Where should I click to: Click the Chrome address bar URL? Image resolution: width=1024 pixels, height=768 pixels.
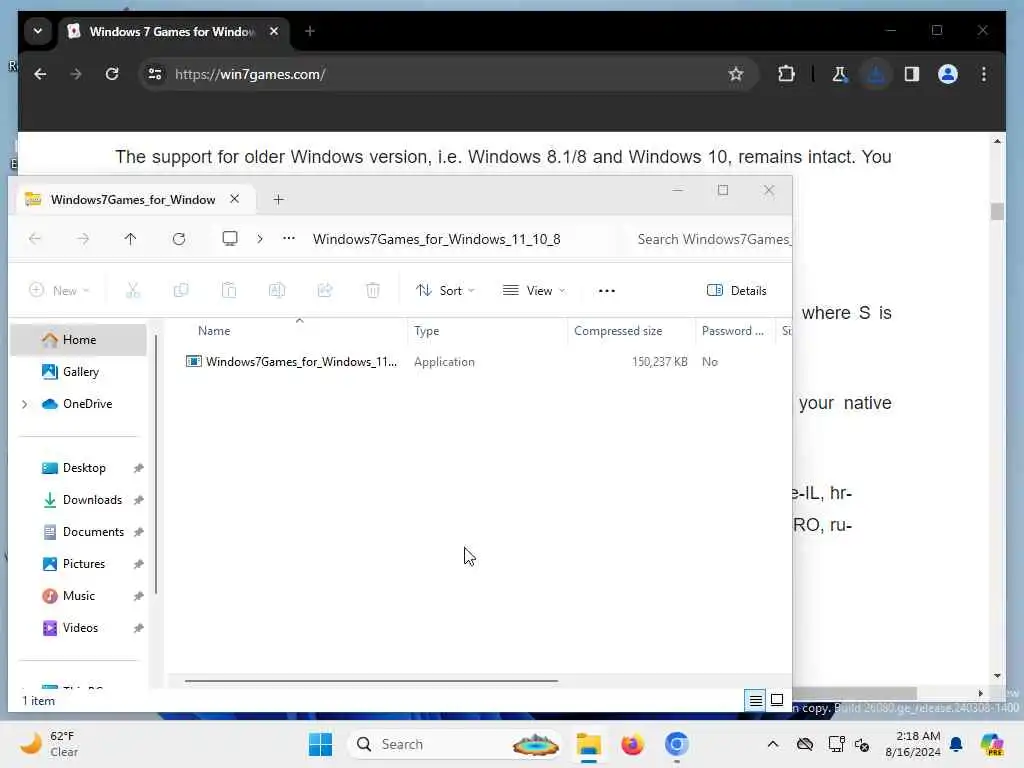pyautogui.click(x=251, y=74)
